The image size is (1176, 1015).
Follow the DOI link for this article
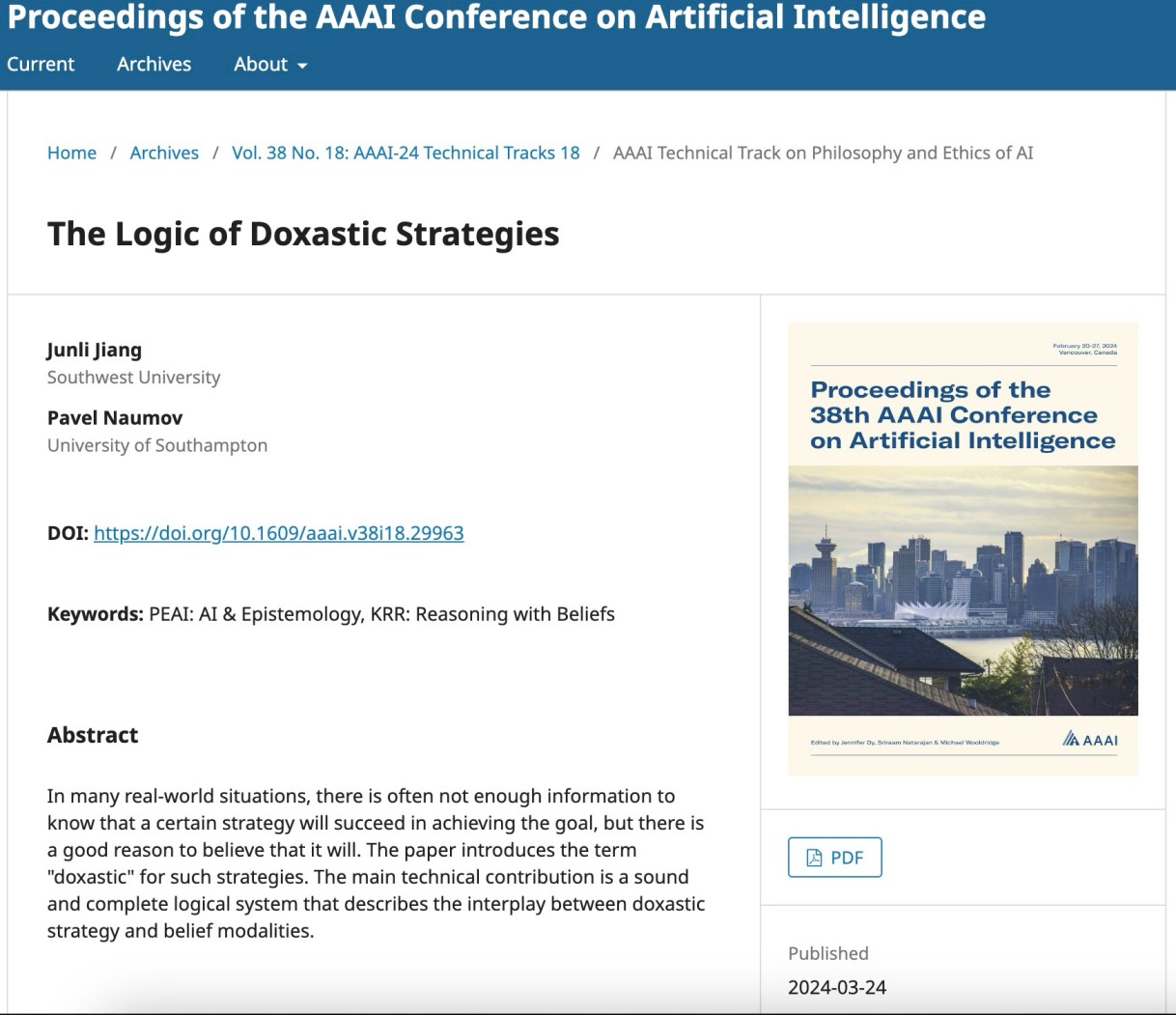click(x=278, y=533)
